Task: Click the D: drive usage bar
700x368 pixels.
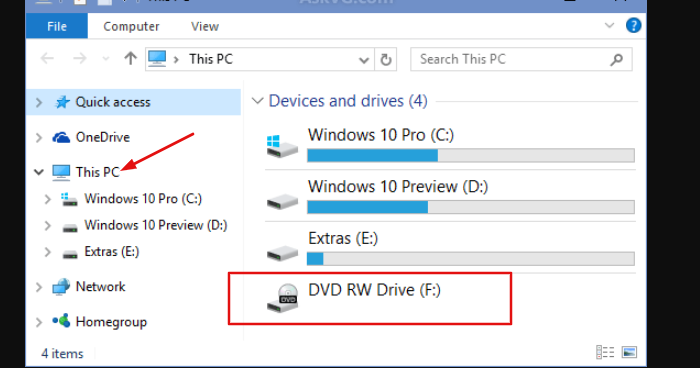Action: click(x=471, y=207)
